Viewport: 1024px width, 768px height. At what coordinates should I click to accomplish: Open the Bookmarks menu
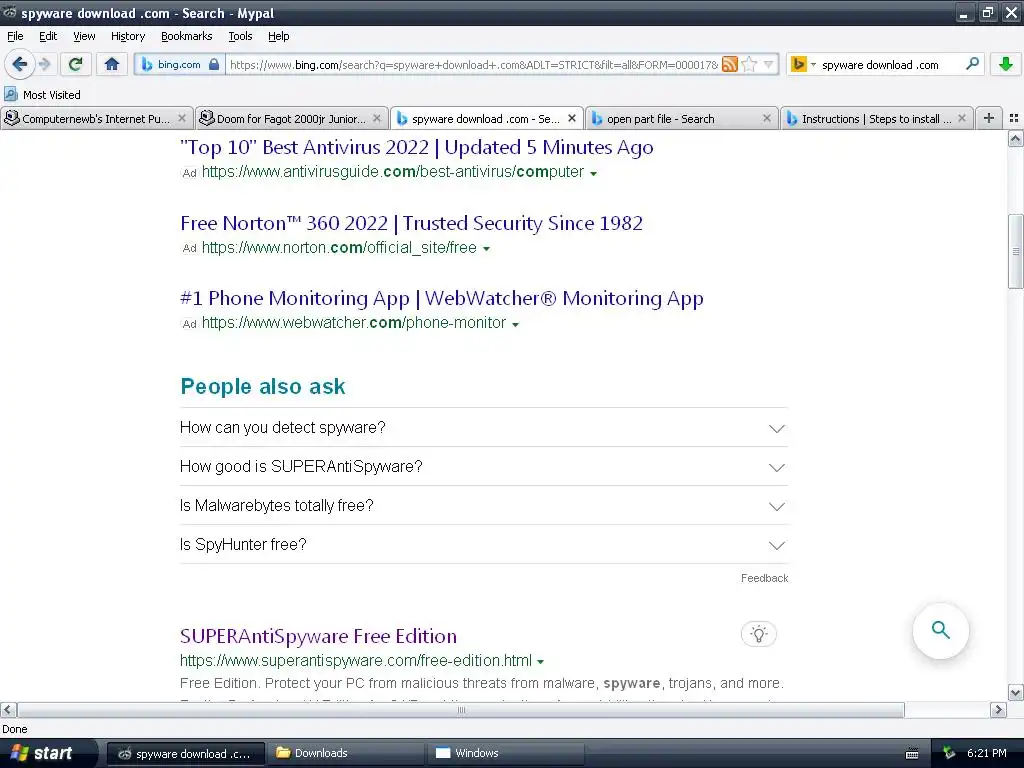pyautogui.click(x=186, y=36)
